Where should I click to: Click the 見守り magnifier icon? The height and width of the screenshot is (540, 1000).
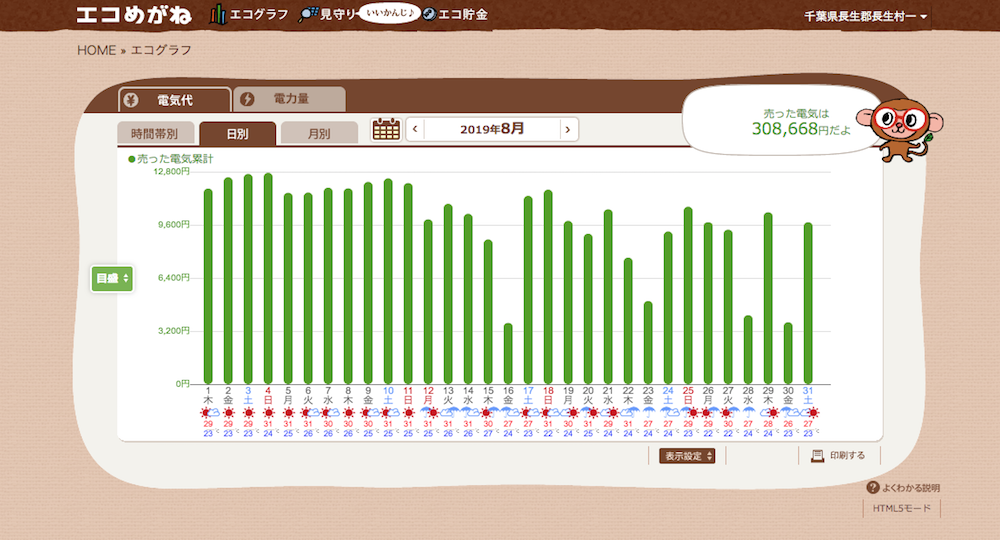click(x=308, y=15)
